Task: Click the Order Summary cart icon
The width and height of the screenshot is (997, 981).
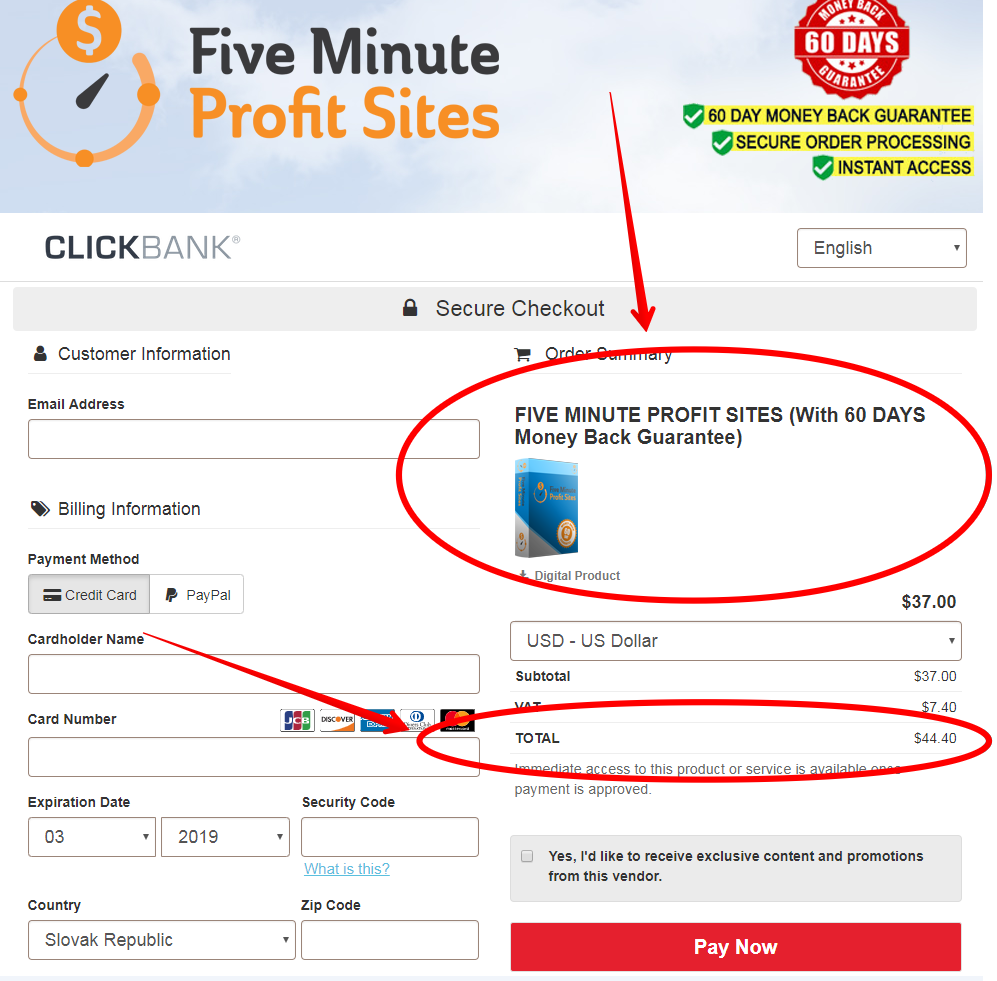Action: pos(523,354)
